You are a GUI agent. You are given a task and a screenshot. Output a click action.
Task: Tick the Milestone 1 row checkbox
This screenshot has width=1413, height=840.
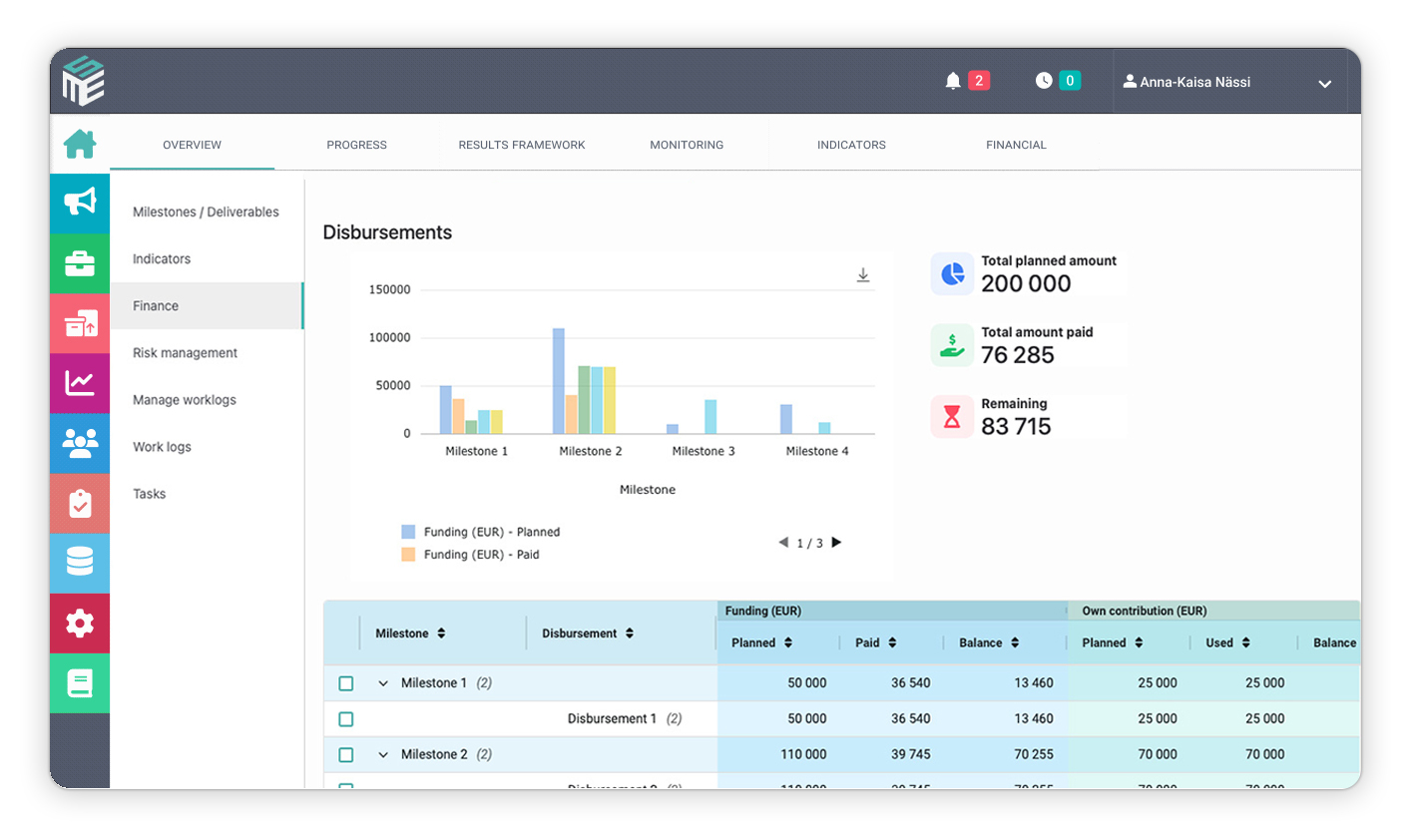tap(346, 683)
